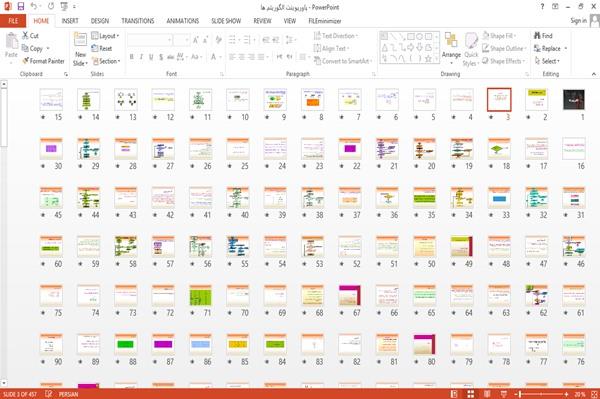Click the spell check icon in status bar

coord(49,394)
